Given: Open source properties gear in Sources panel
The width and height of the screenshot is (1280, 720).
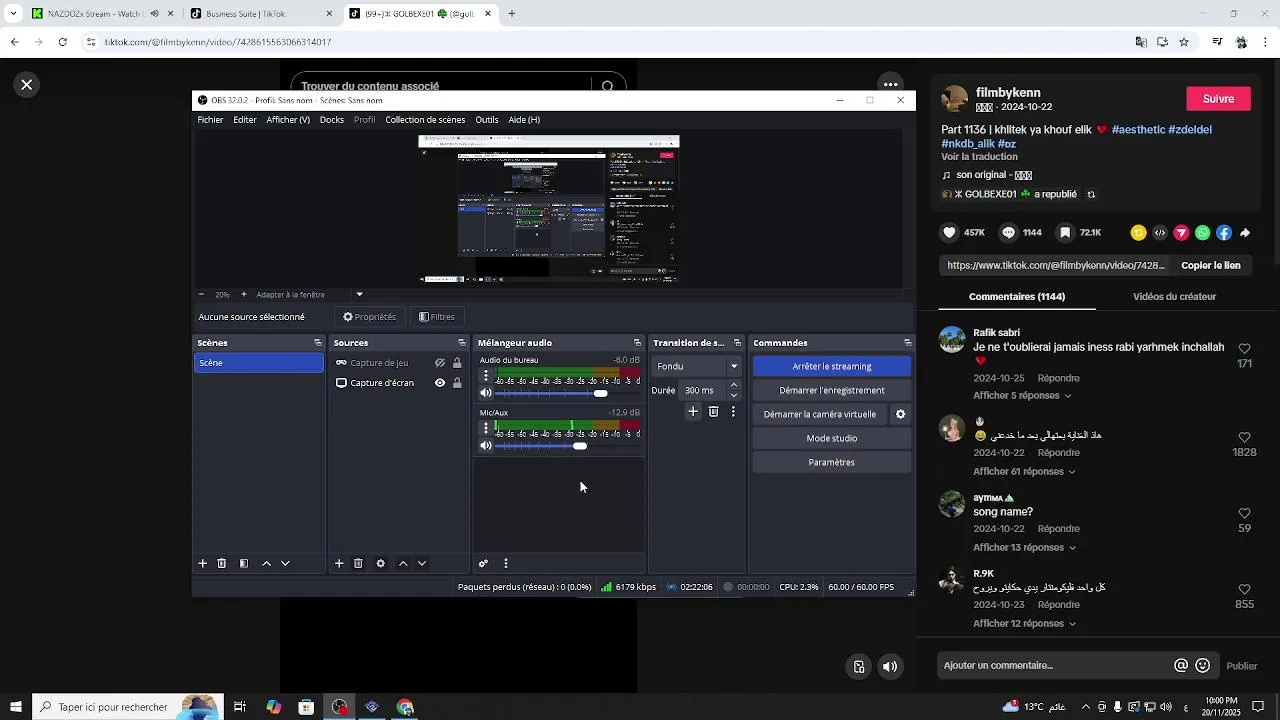Looking at the screenshot, I should click(x=380, y=563).
